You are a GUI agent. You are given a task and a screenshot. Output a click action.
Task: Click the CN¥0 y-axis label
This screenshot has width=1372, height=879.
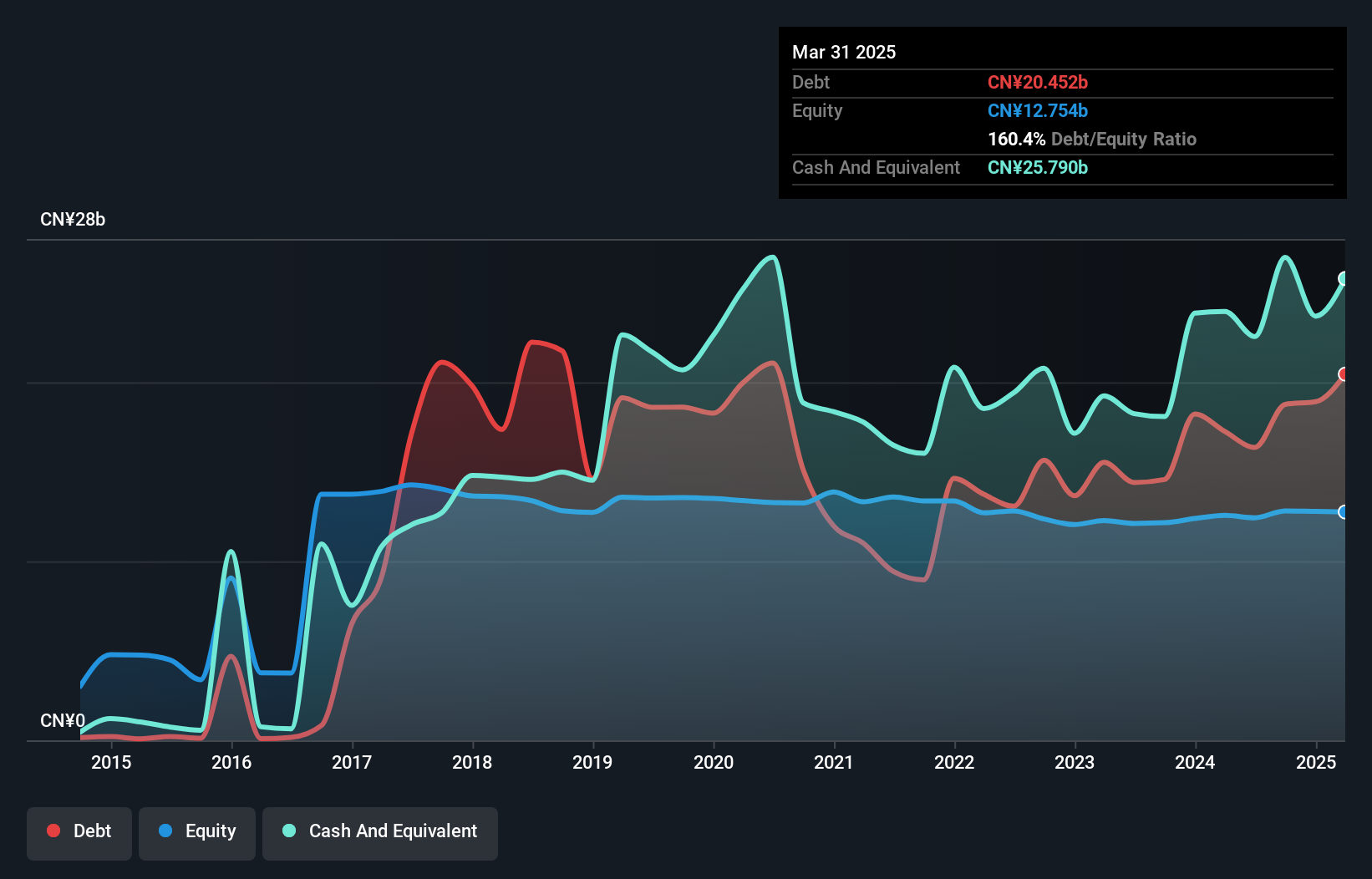[x=63, y=721]
